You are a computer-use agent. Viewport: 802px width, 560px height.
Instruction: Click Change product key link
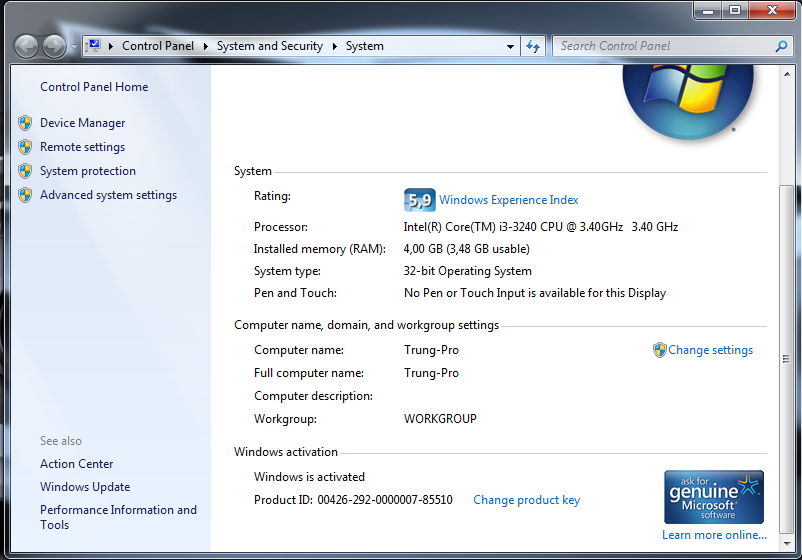(x=526, y=500)
